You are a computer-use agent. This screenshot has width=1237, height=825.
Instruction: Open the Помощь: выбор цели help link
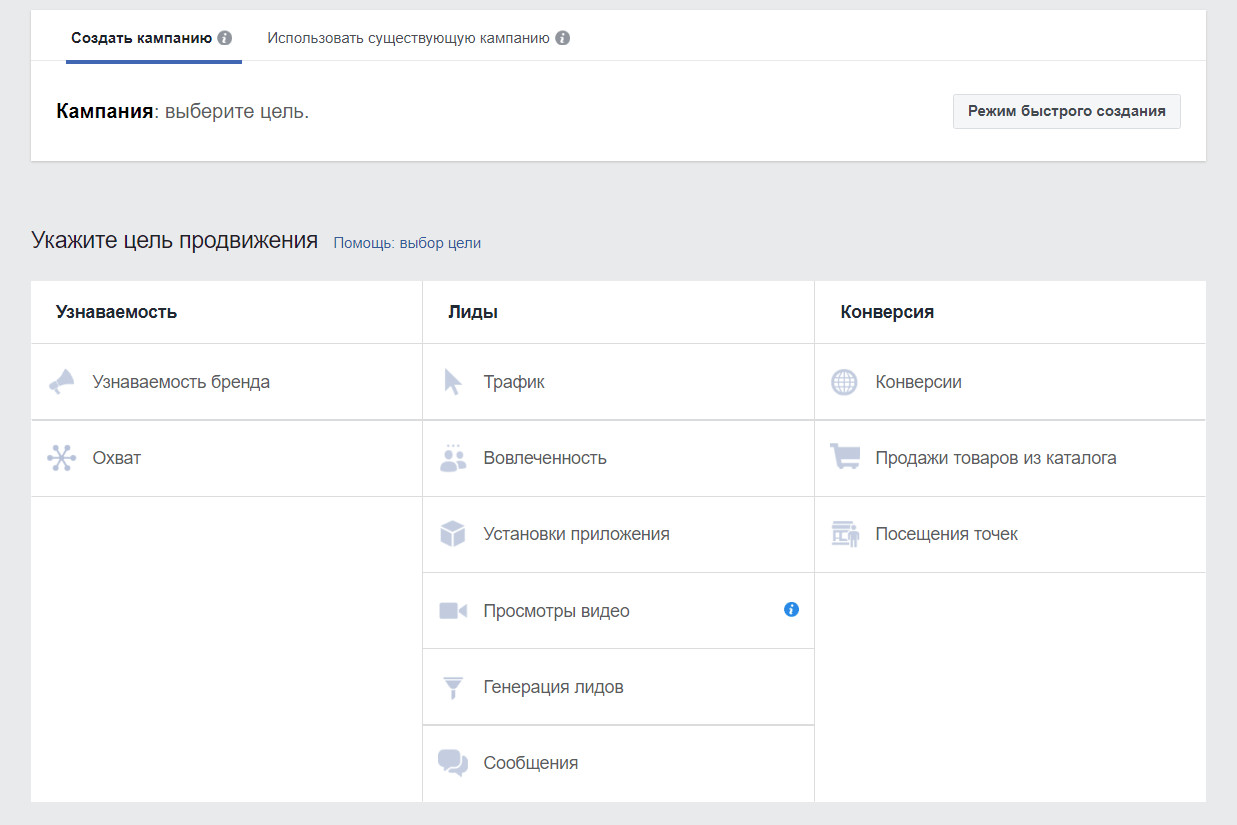pyautogui.click(x=407, y=243)
